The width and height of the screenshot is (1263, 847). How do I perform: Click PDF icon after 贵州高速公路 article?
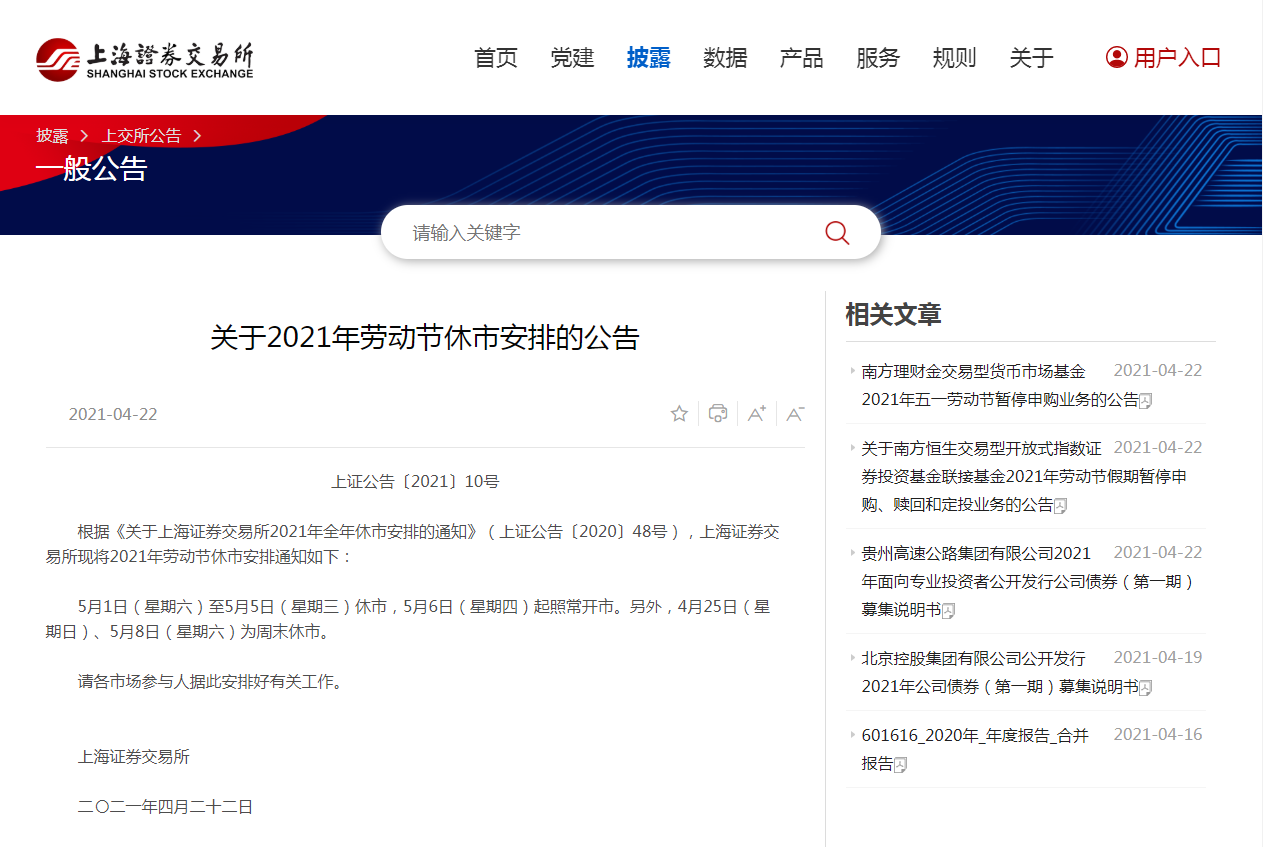[x=949, y=611]
